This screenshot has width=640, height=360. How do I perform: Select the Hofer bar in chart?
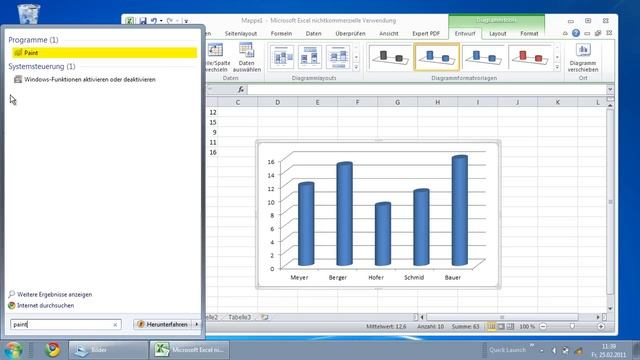383,234
